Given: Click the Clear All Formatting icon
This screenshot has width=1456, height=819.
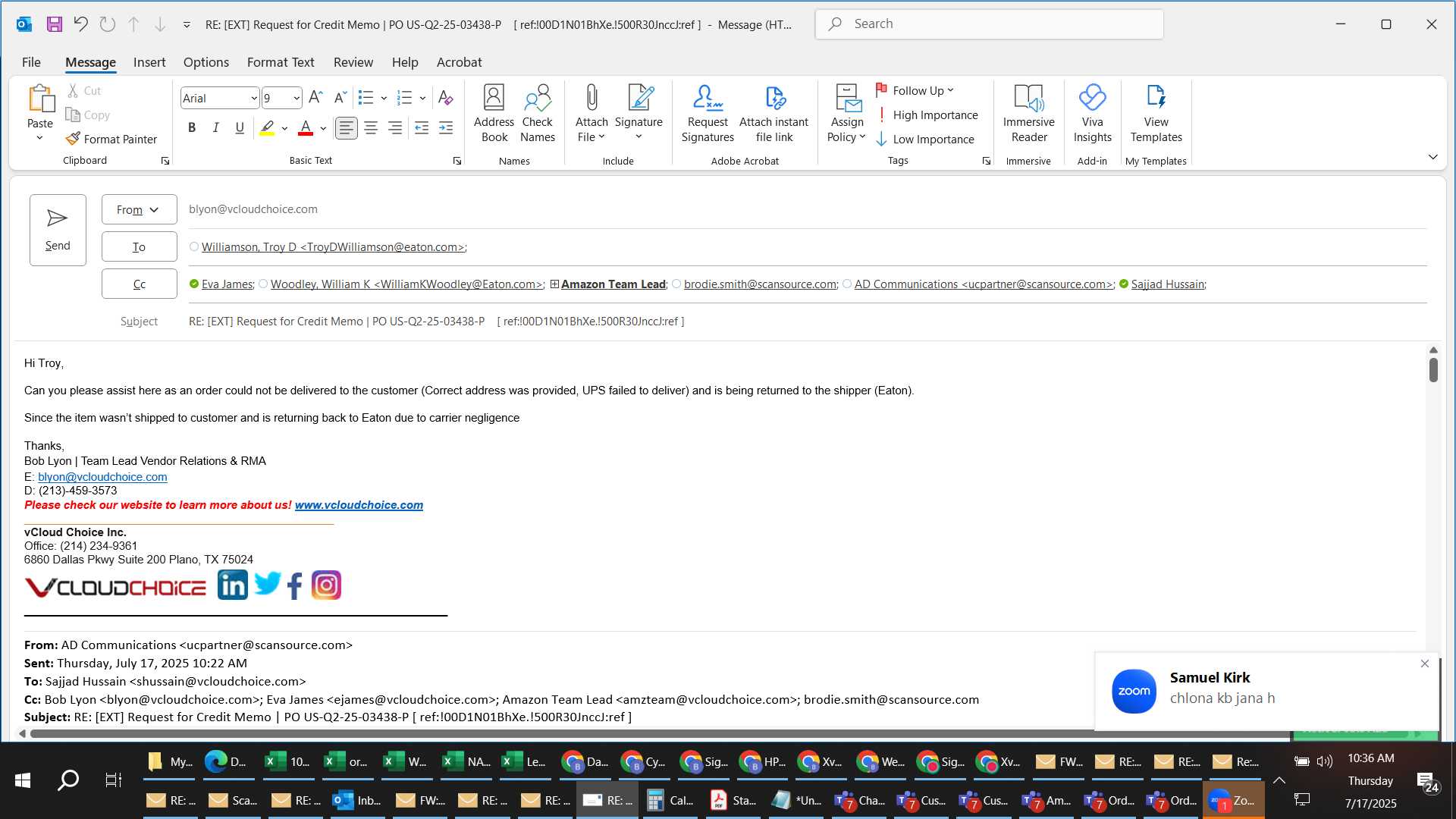Looking at the screenshot, I should pos(445,98).
